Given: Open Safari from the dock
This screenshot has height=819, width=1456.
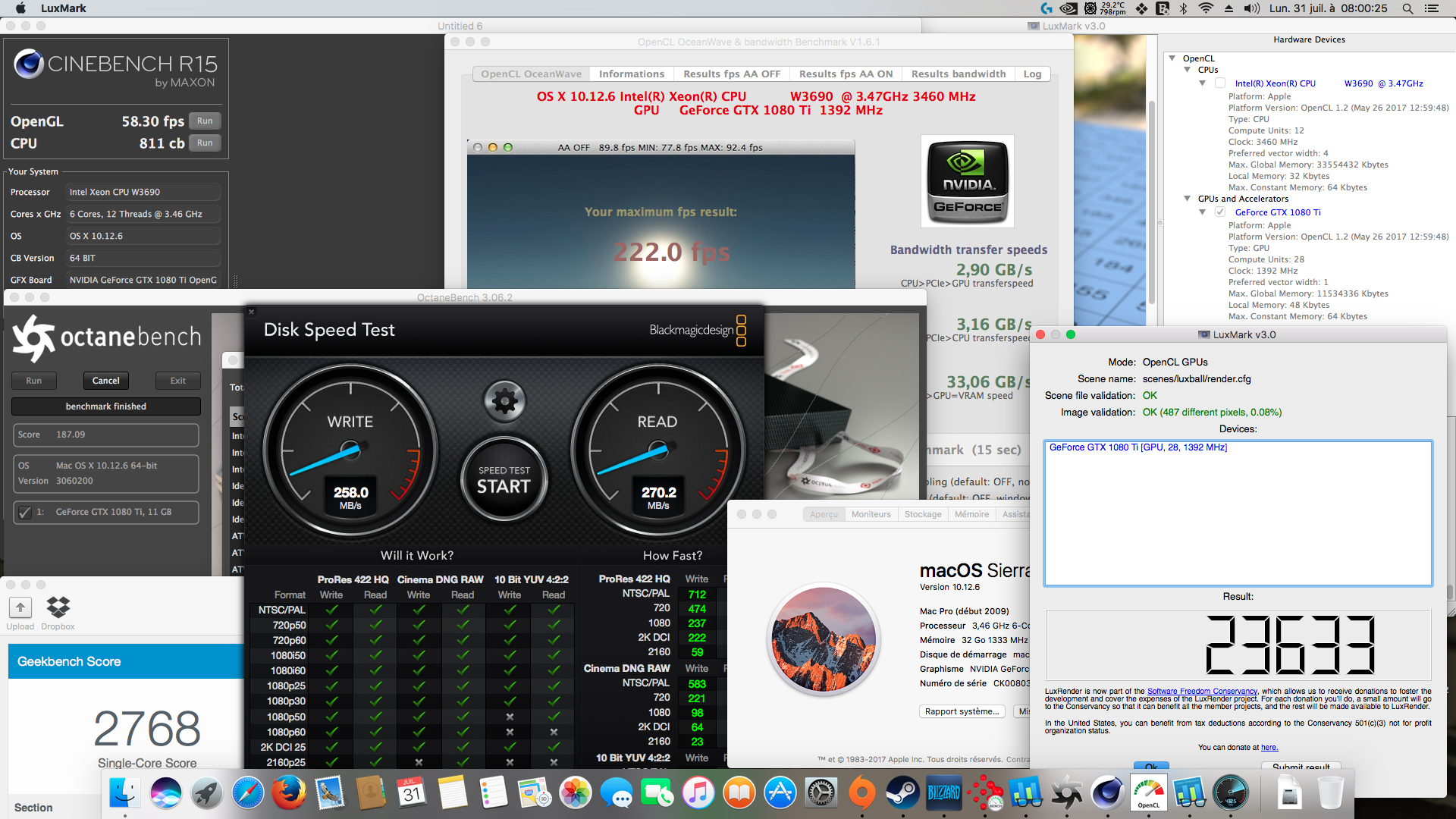Looking at the screenshot, I should (x=248, y=793).
